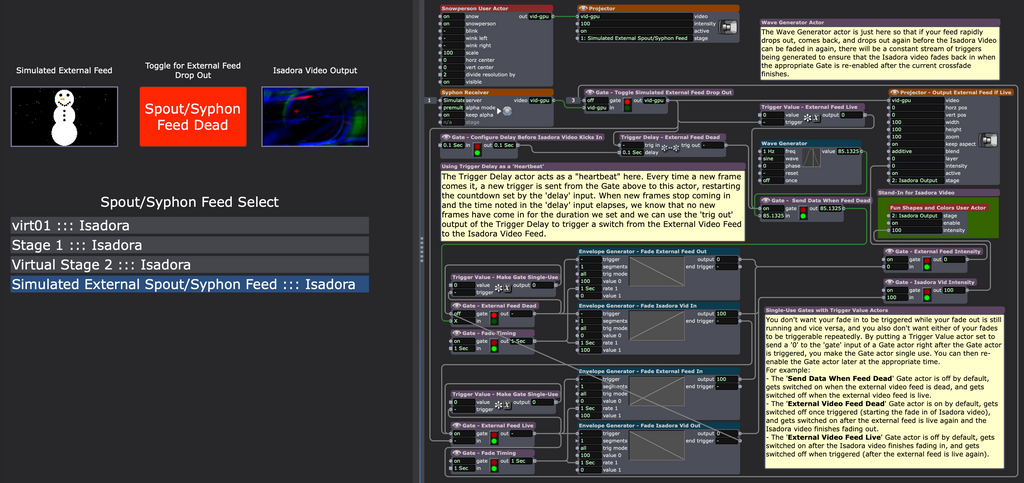This screenshot has width=1024, height=483.
Task: Click divide resolution by value 2
Action: 453,75
